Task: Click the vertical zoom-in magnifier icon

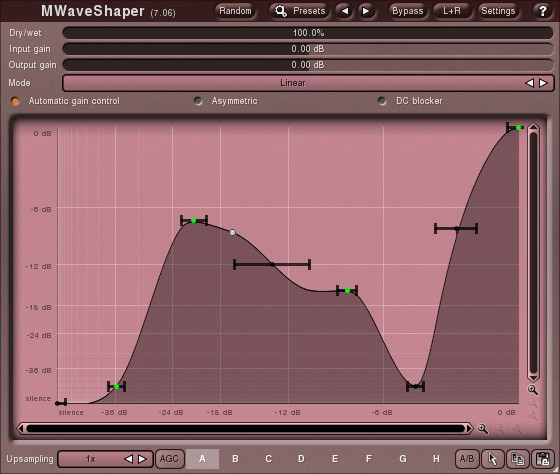Action: point(532,390)
